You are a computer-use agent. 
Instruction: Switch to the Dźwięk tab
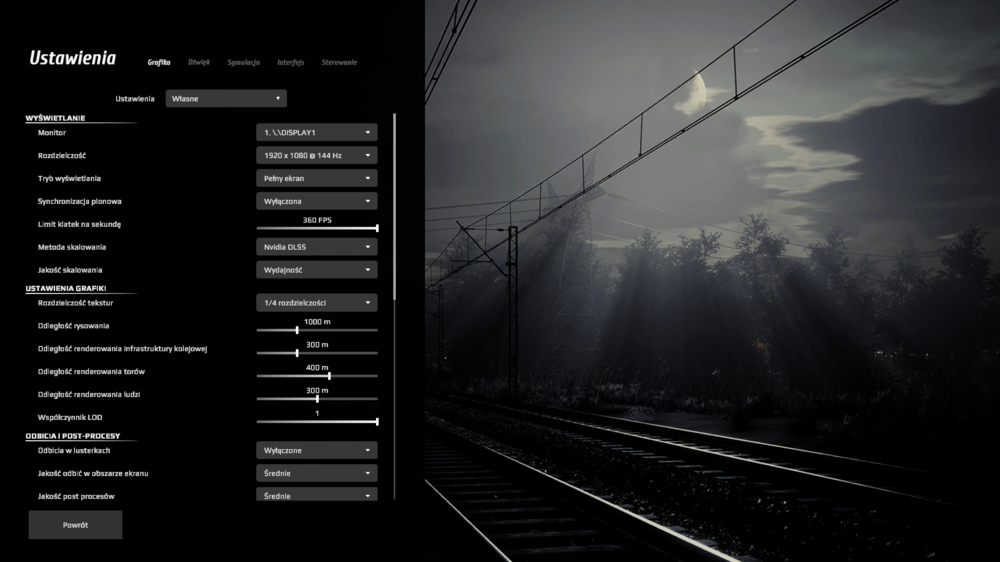(199, 62)
